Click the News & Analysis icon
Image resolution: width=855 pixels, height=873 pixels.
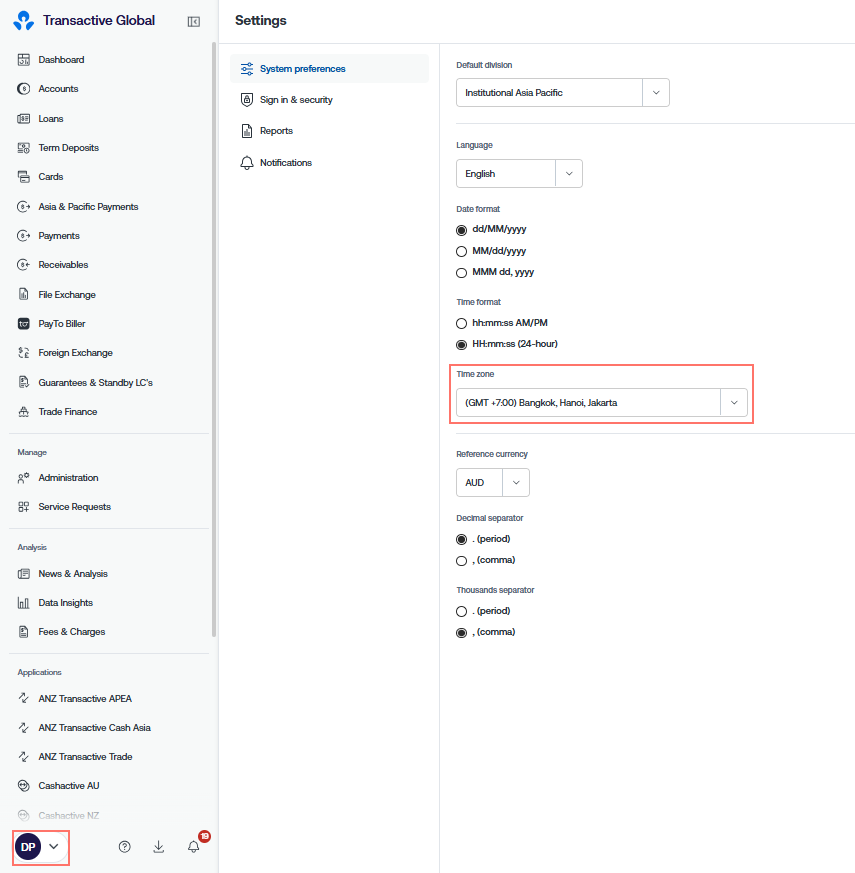tap(23, 573)
